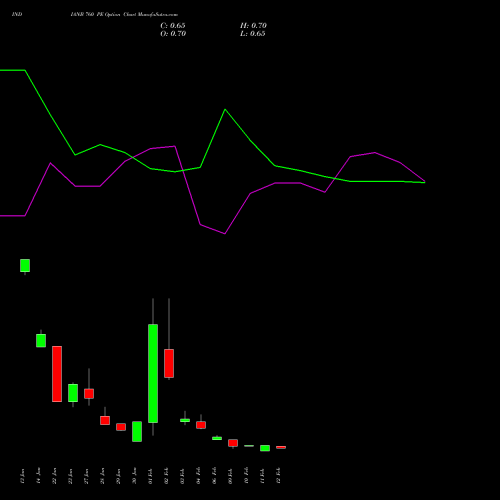
Task: Click the '01 Feb' date axis label
Action: tap(151, 476)
